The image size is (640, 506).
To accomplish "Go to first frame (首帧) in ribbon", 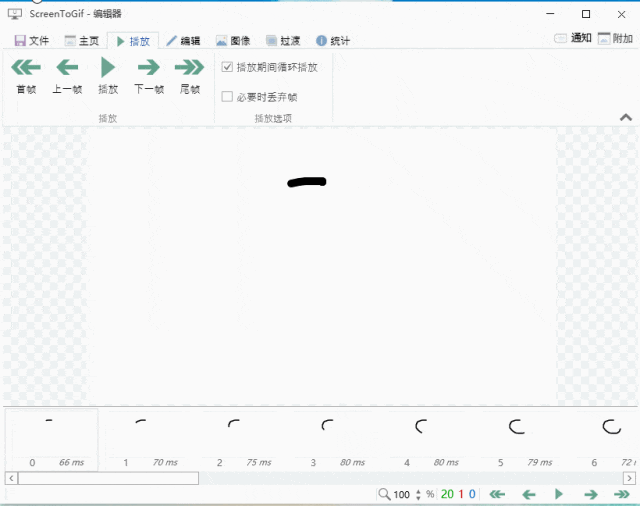I will tap(26, 76).
